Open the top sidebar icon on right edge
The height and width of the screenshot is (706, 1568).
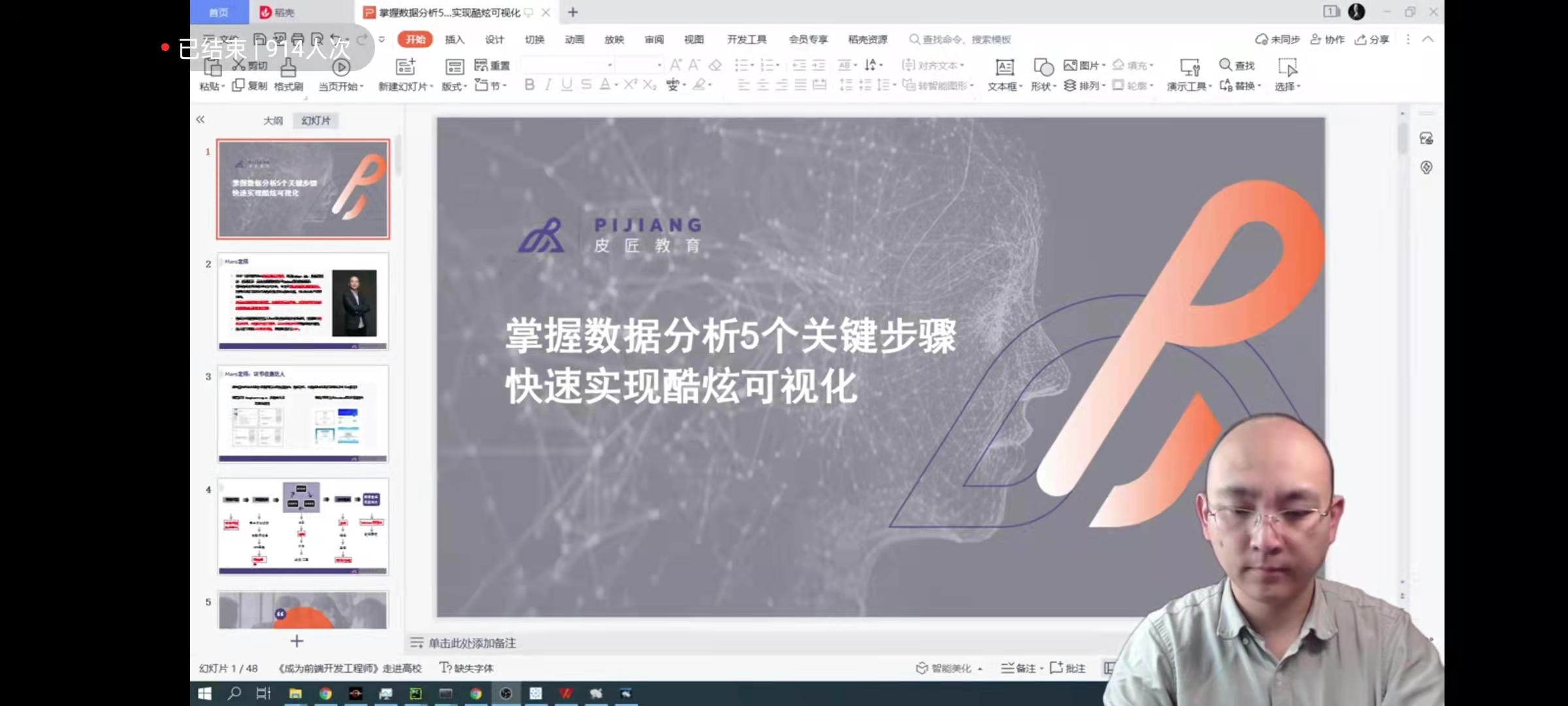1426,139
